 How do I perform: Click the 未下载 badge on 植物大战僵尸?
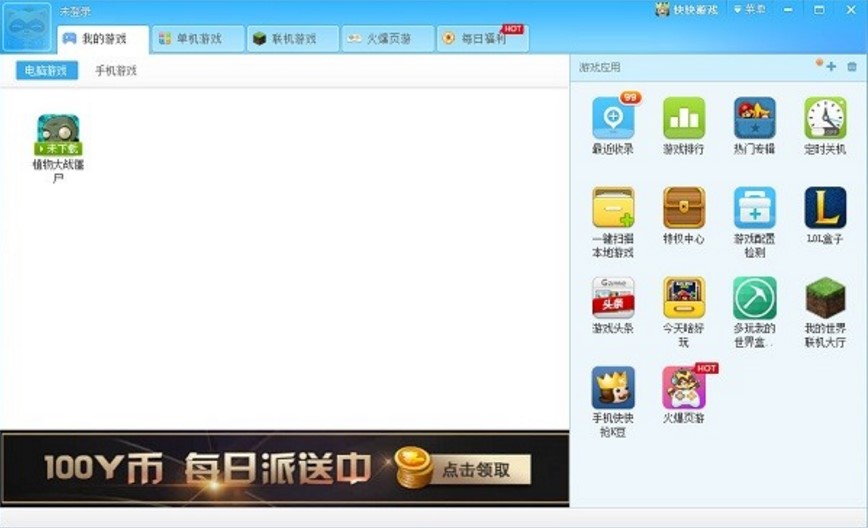click(58, 149)
